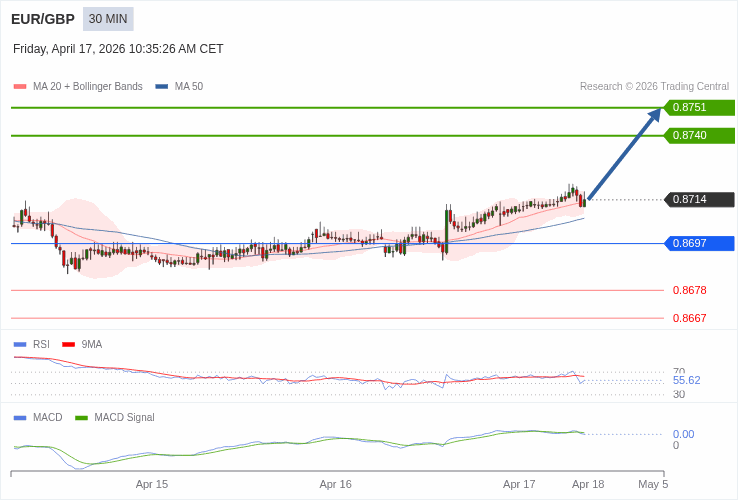This screenshot has height=500, width=738.
Task: Click the black 0.8714 current price tag
Action: click(699, 200)
